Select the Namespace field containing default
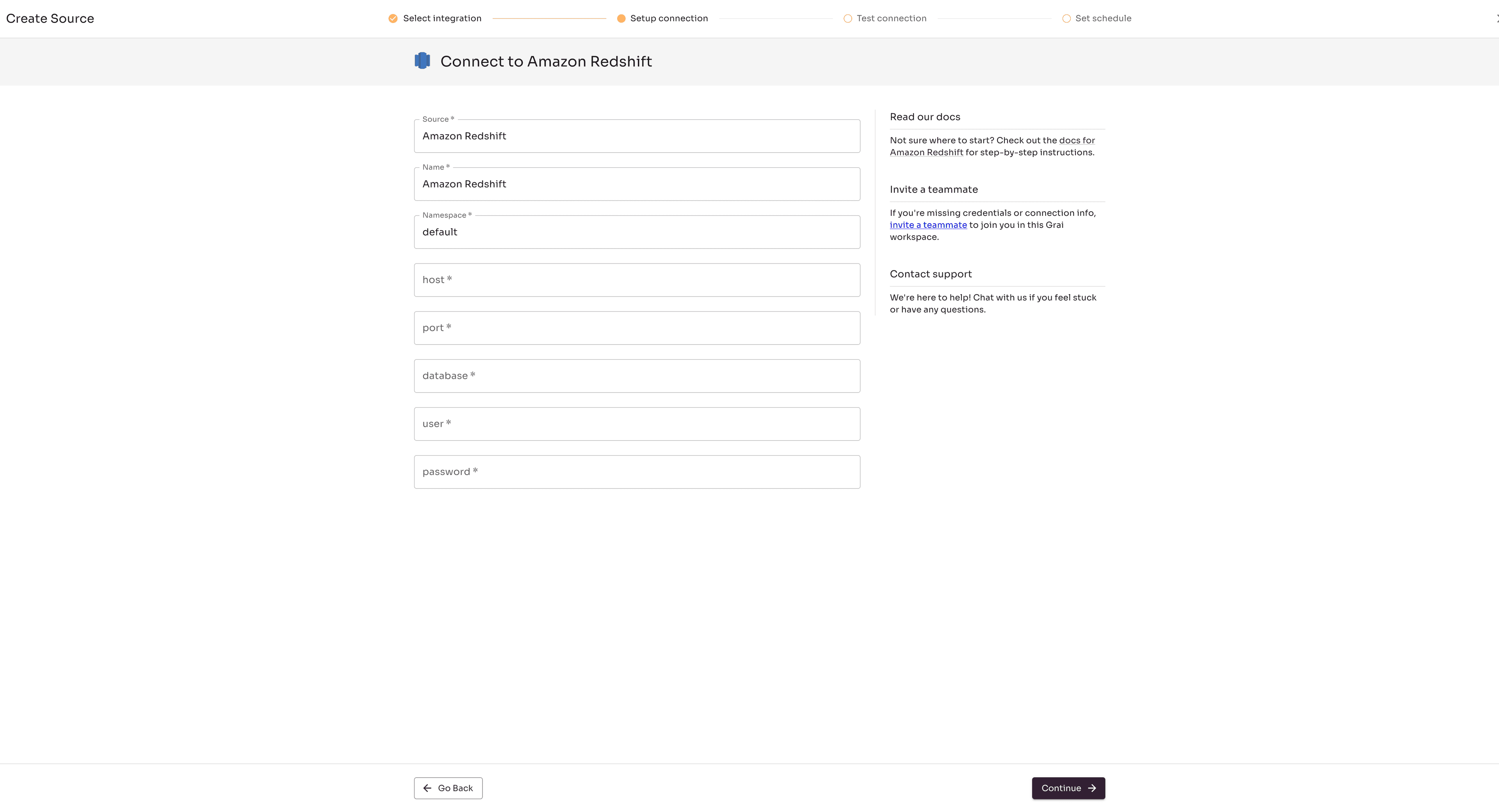1499x812 pixels. tap(637, 231)
